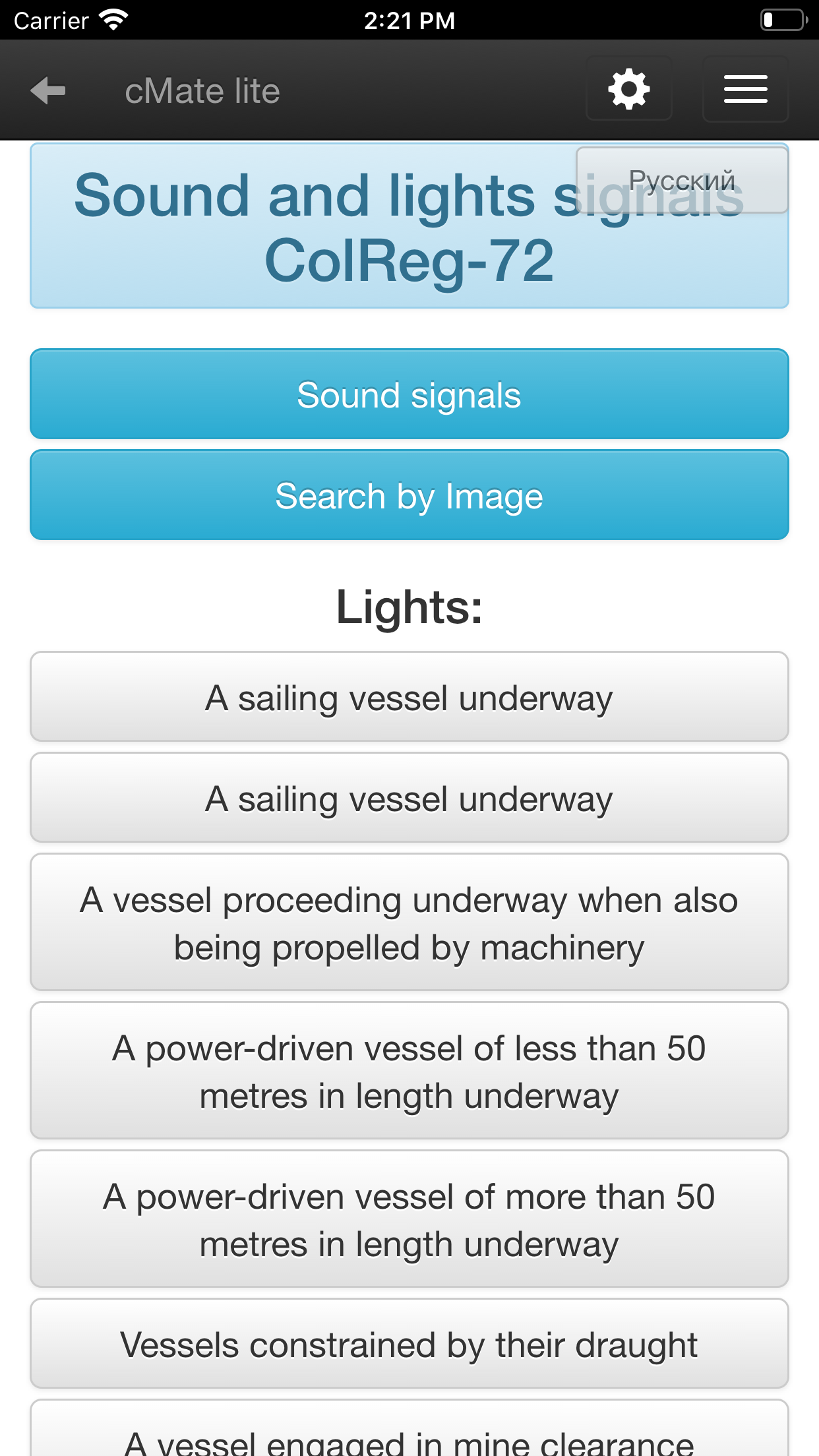Switch language to Русский

tap(682, 180)
